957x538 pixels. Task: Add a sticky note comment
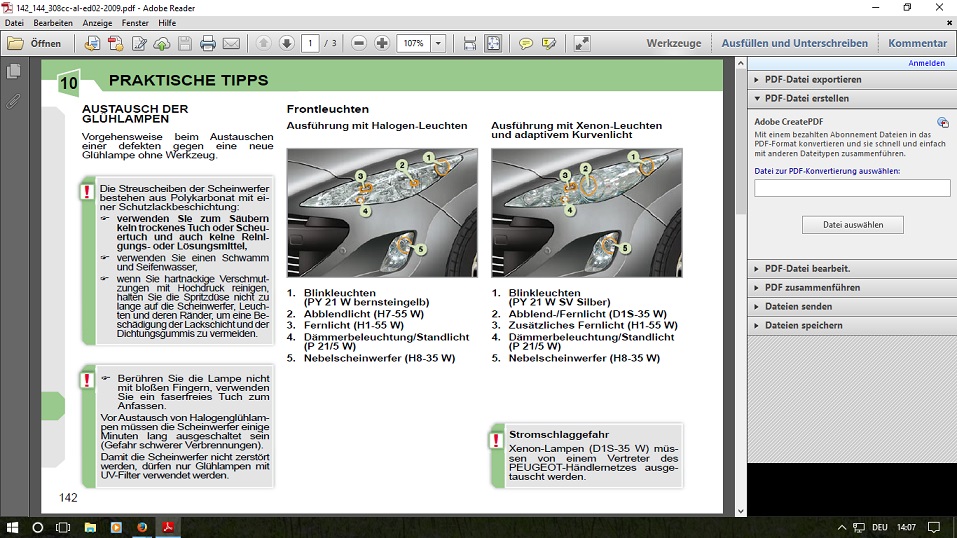525,44
